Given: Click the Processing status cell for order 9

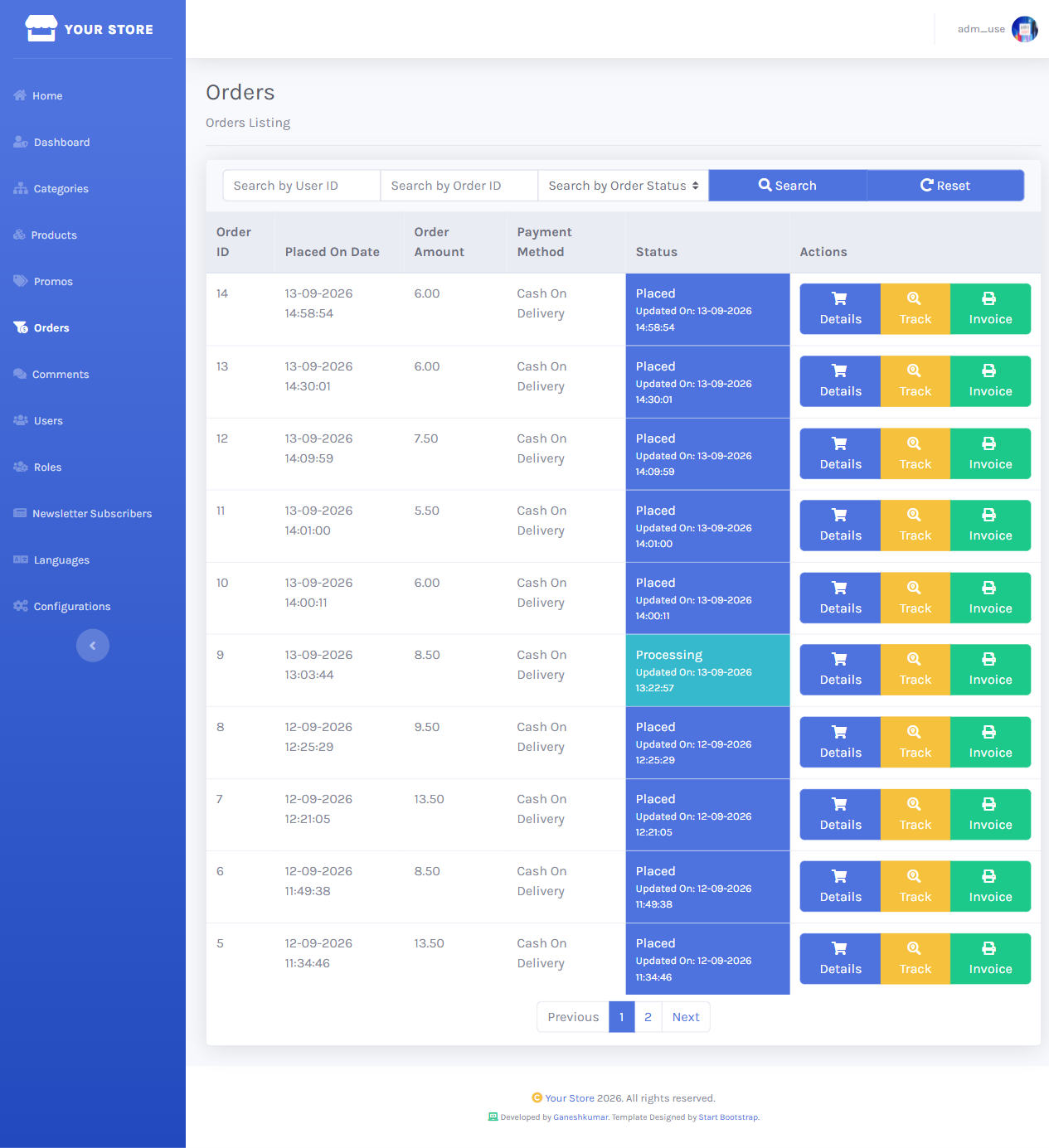Looking at the screenshot, I should tap(707, 671).
